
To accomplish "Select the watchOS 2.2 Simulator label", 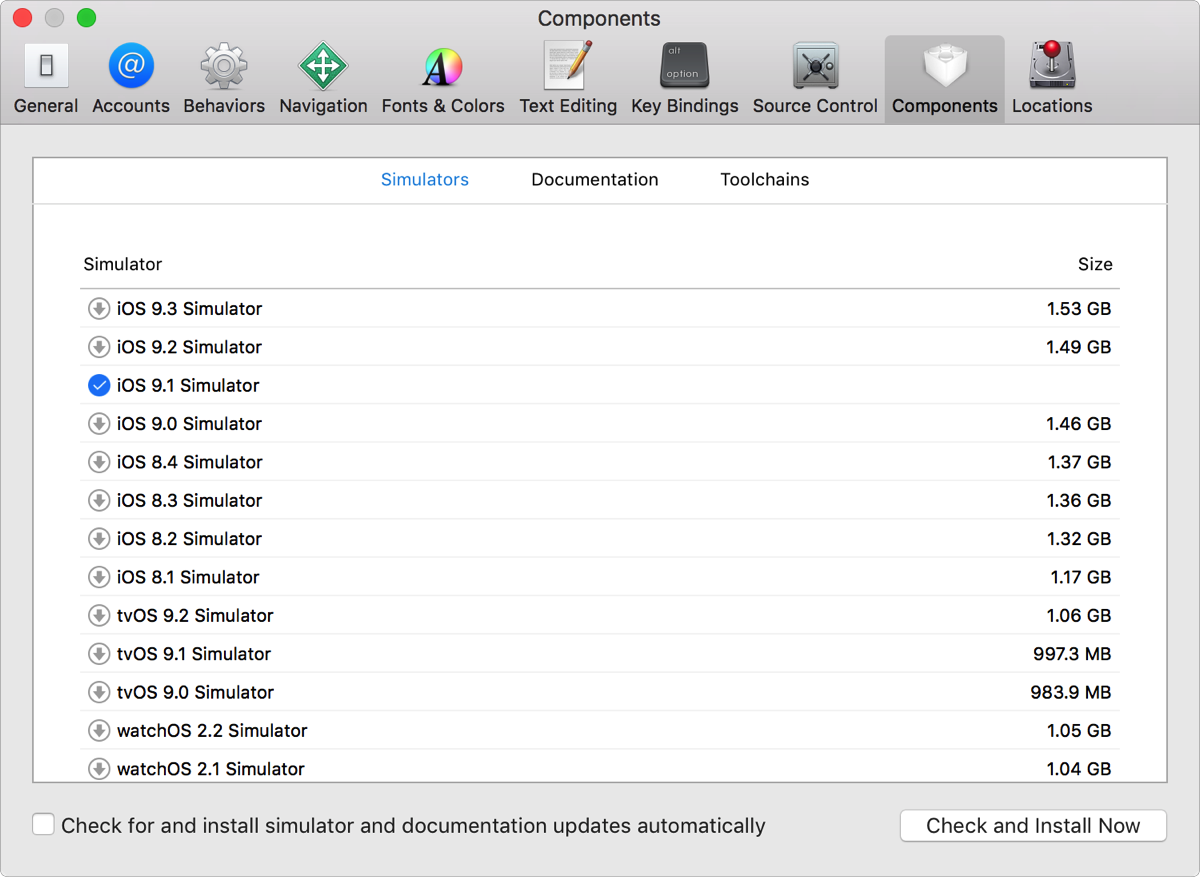I will 212,730.
